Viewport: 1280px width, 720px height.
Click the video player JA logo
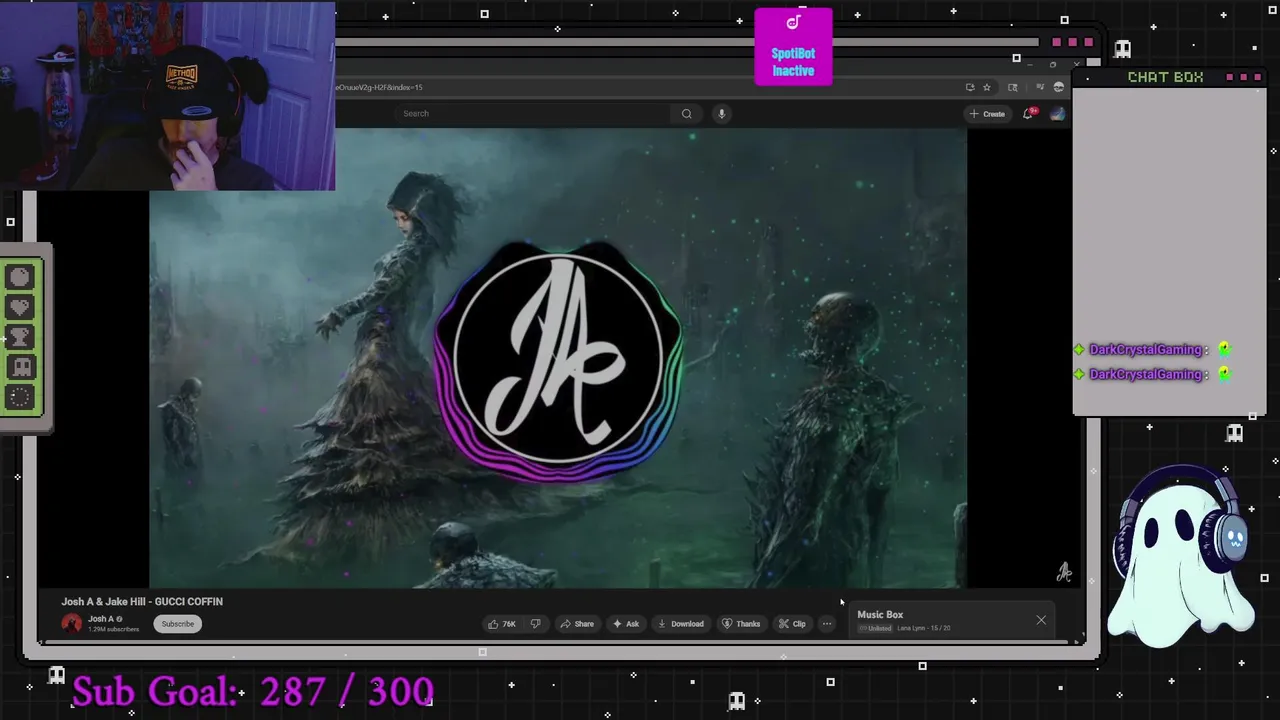558,360
